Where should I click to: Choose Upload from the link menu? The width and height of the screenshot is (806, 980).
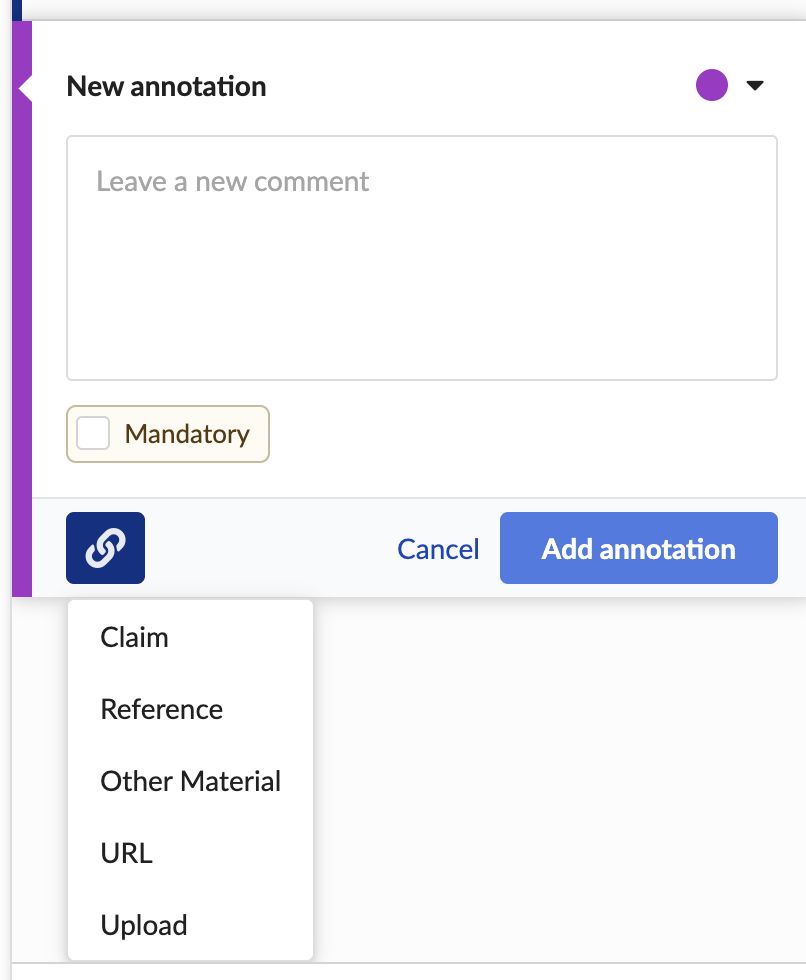[144, 925]
